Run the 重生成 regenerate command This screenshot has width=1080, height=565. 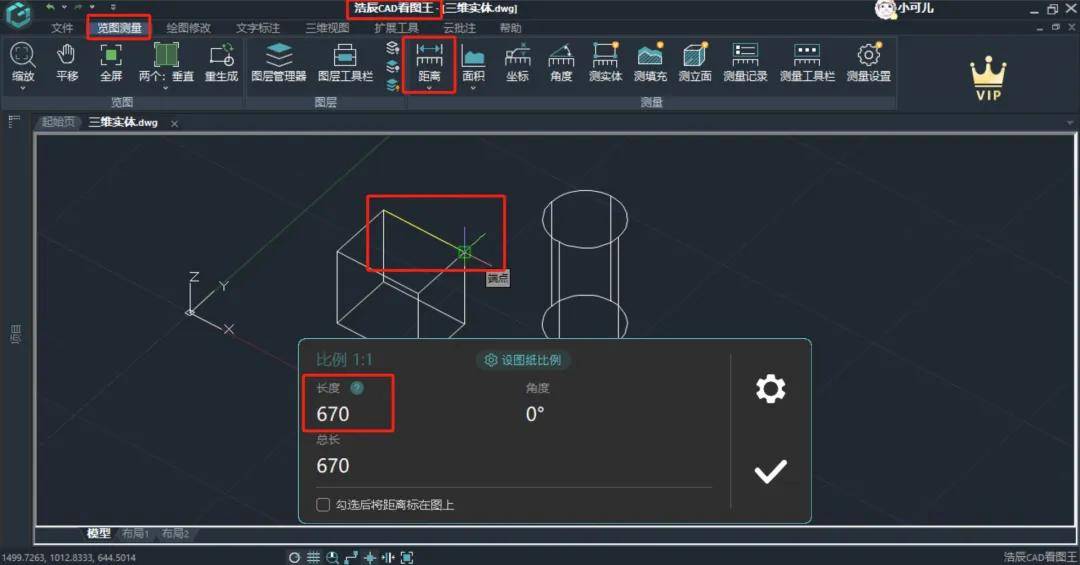click(221, 62)
